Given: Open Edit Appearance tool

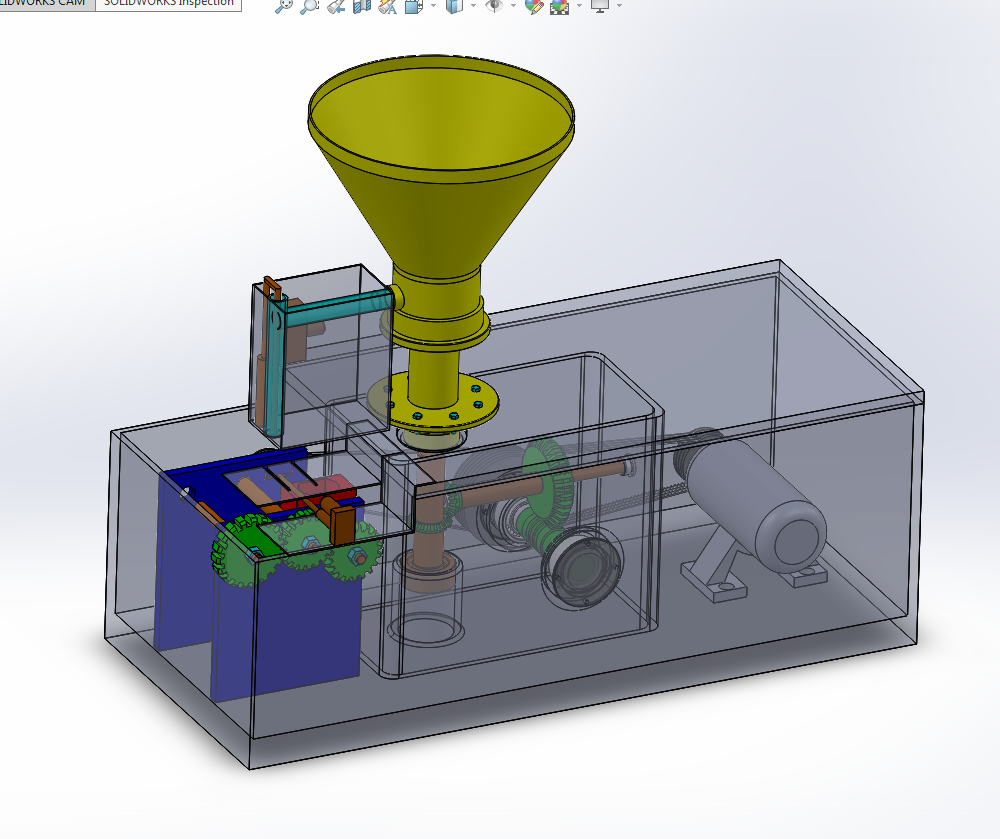Looking at the screenshot, I should (534, 6).
